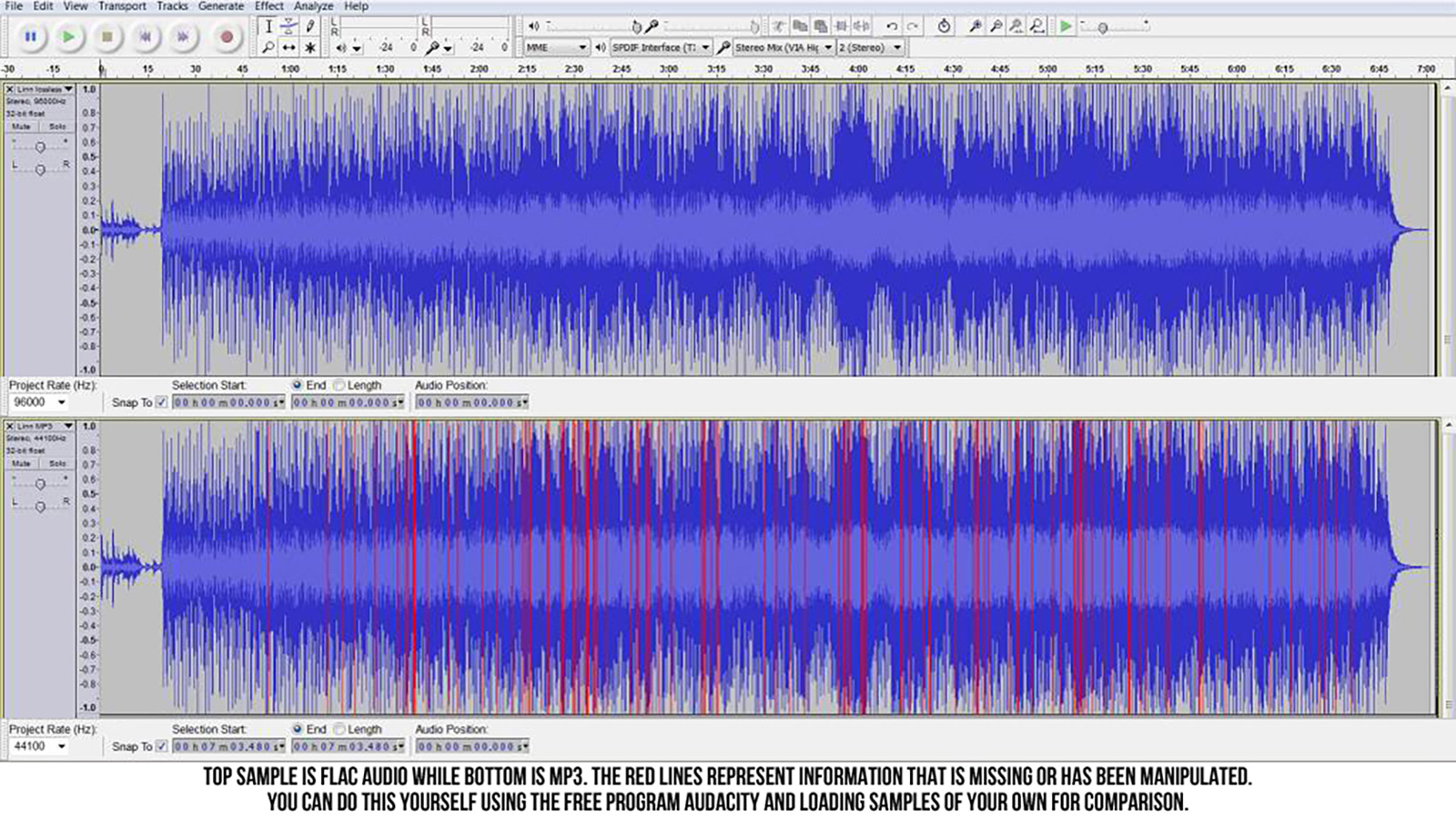Open the 96000 Project Rate dropdown
The image size is (1456, 819).
39,402
